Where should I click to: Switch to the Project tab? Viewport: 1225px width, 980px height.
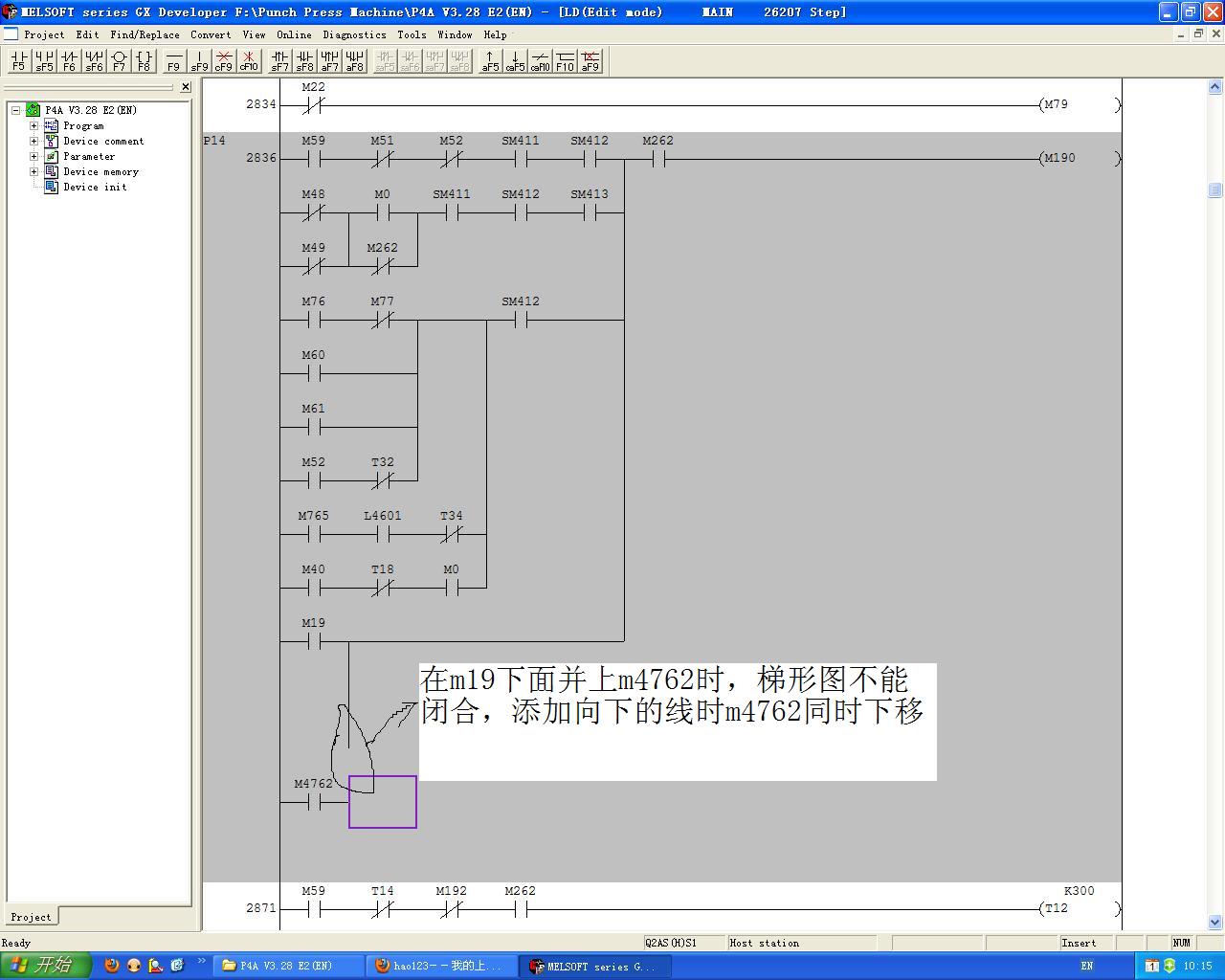click(31, 917)
